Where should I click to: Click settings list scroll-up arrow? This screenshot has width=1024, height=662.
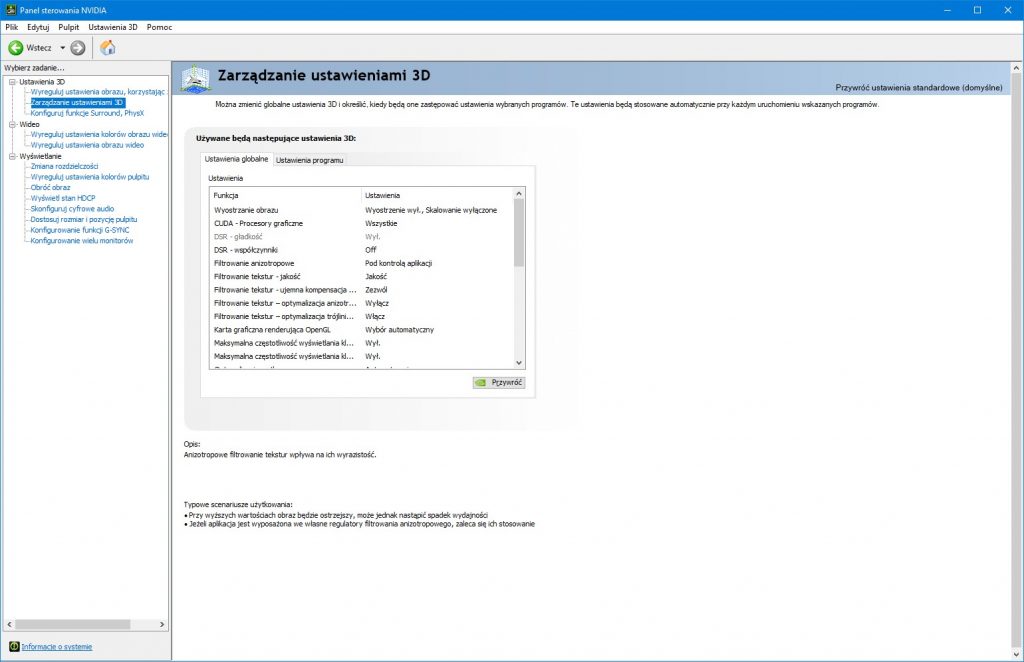(x=519, y=194)
